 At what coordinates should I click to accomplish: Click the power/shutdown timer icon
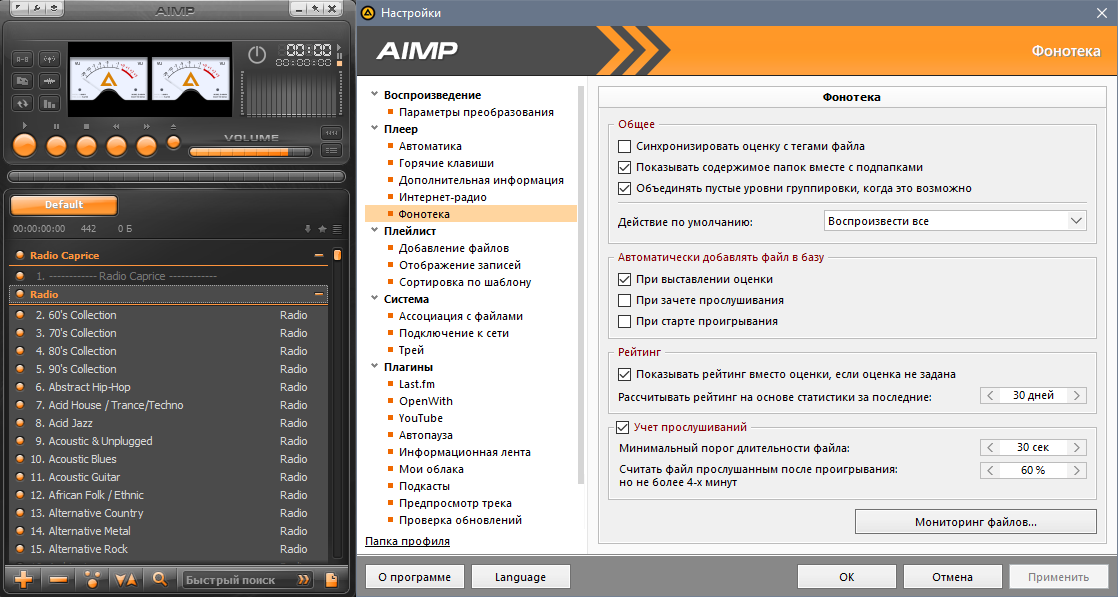pyautogui.click(x=257, y=55)
